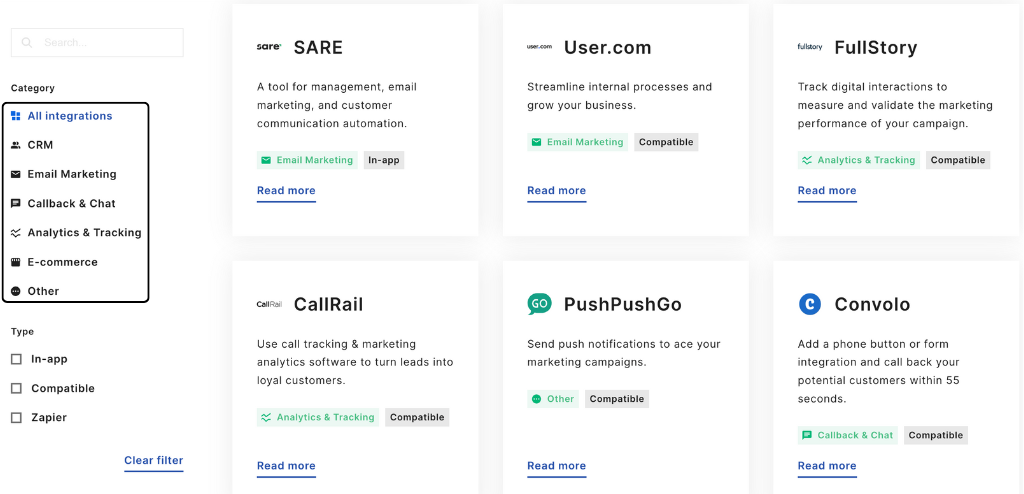Click the CallRail logo icon
The image size is (1024, 494).
tap(269, 304)
